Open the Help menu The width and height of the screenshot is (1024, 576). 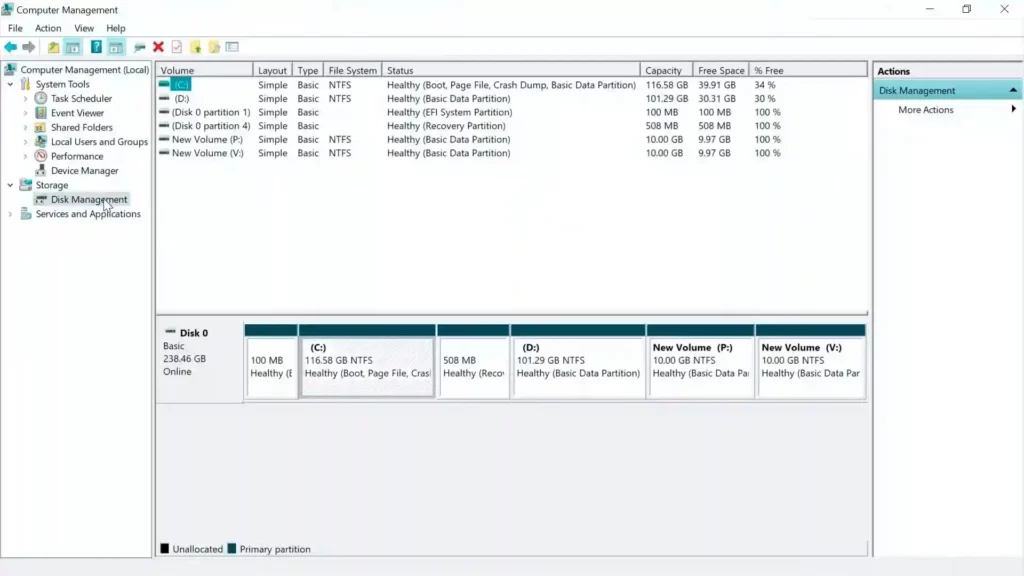coord(116,28)
